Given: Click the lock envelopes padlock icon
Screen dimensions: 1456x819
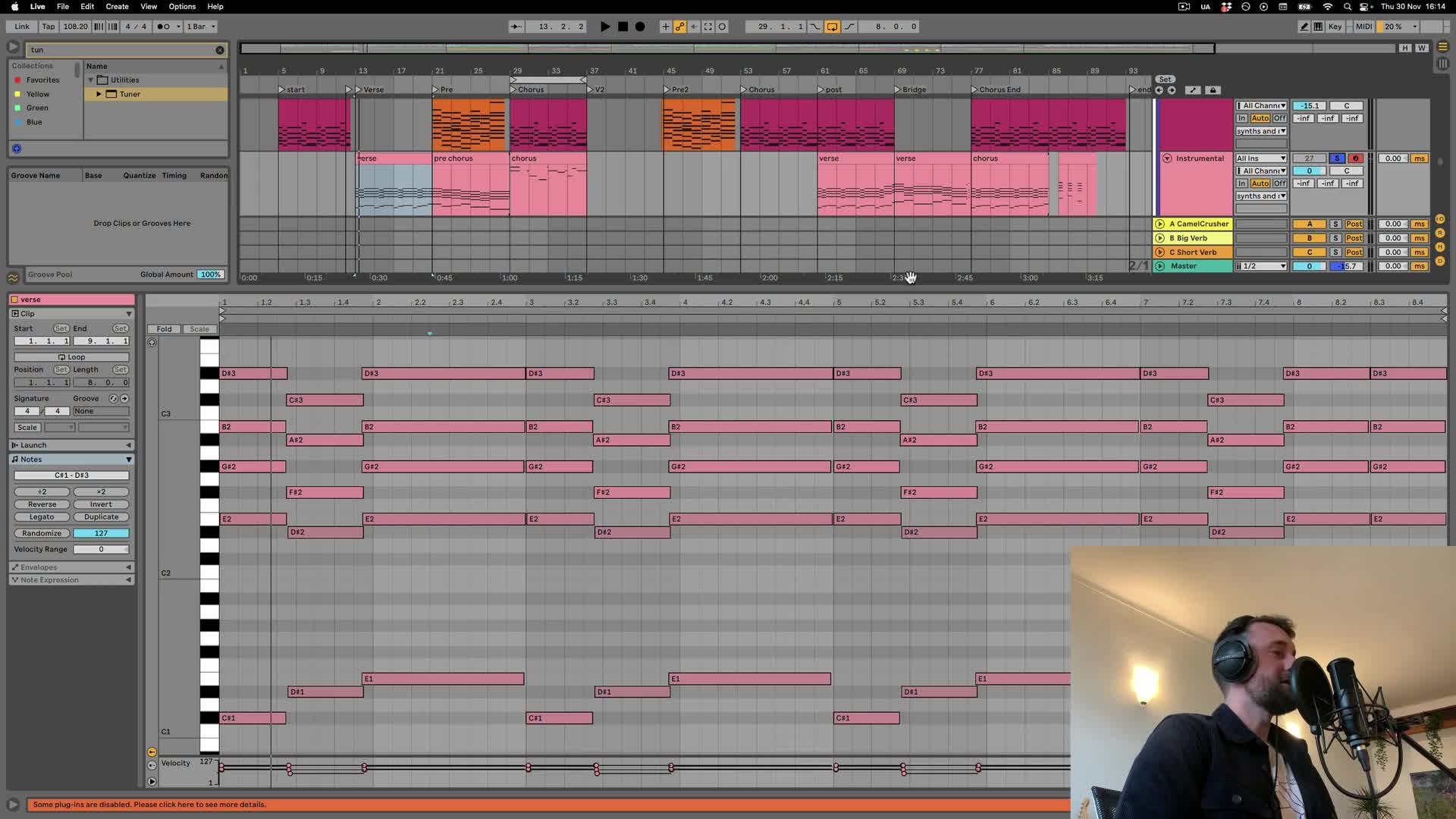Looking at the screenshot, I should (1213, 90).
